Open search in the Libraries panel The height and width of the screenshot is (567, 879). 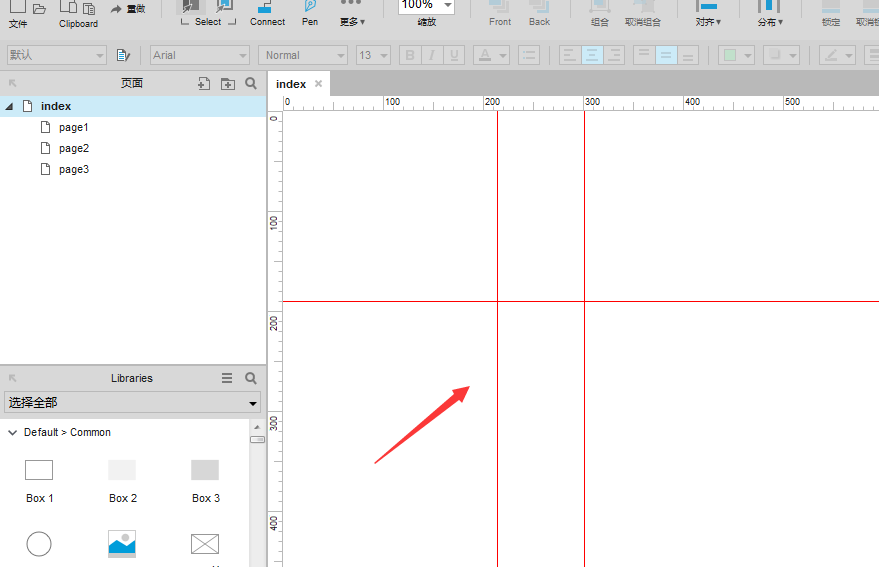coord(251,378)
